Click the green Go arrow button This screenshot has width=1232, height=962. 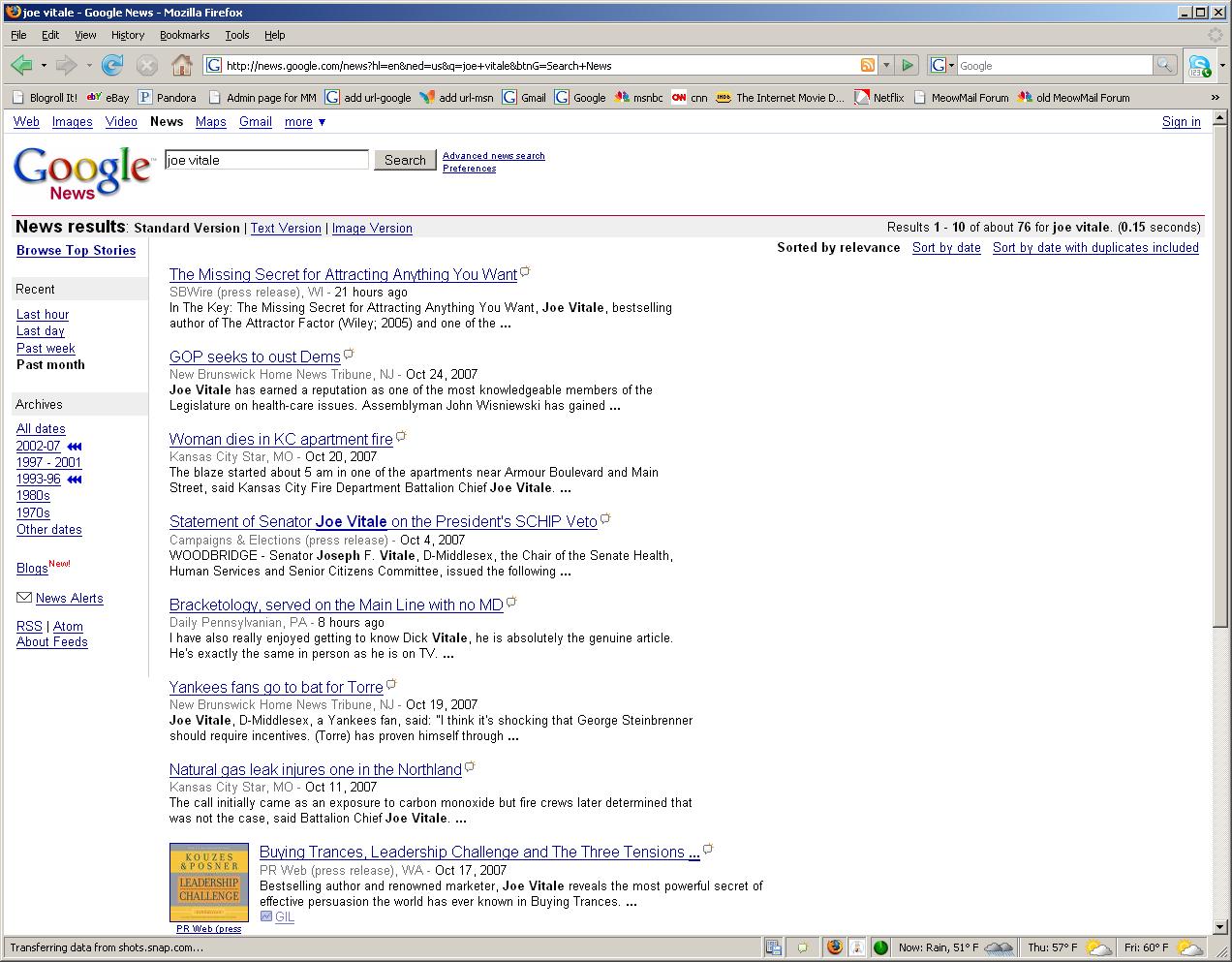(x=908, y=65)
